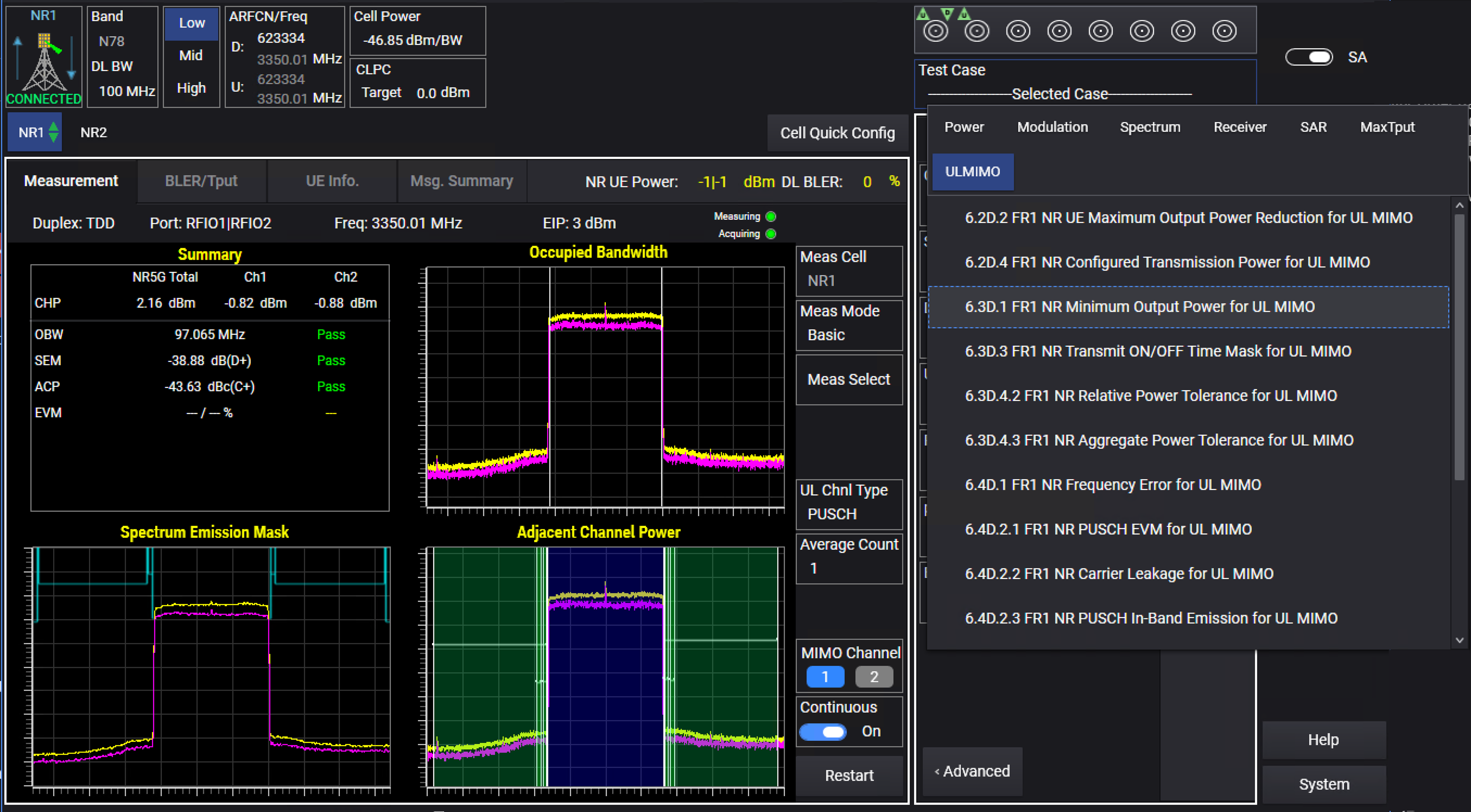1471x812 pixels.
Task: Click the last RF port connector icon
Action: (1224, 31)
